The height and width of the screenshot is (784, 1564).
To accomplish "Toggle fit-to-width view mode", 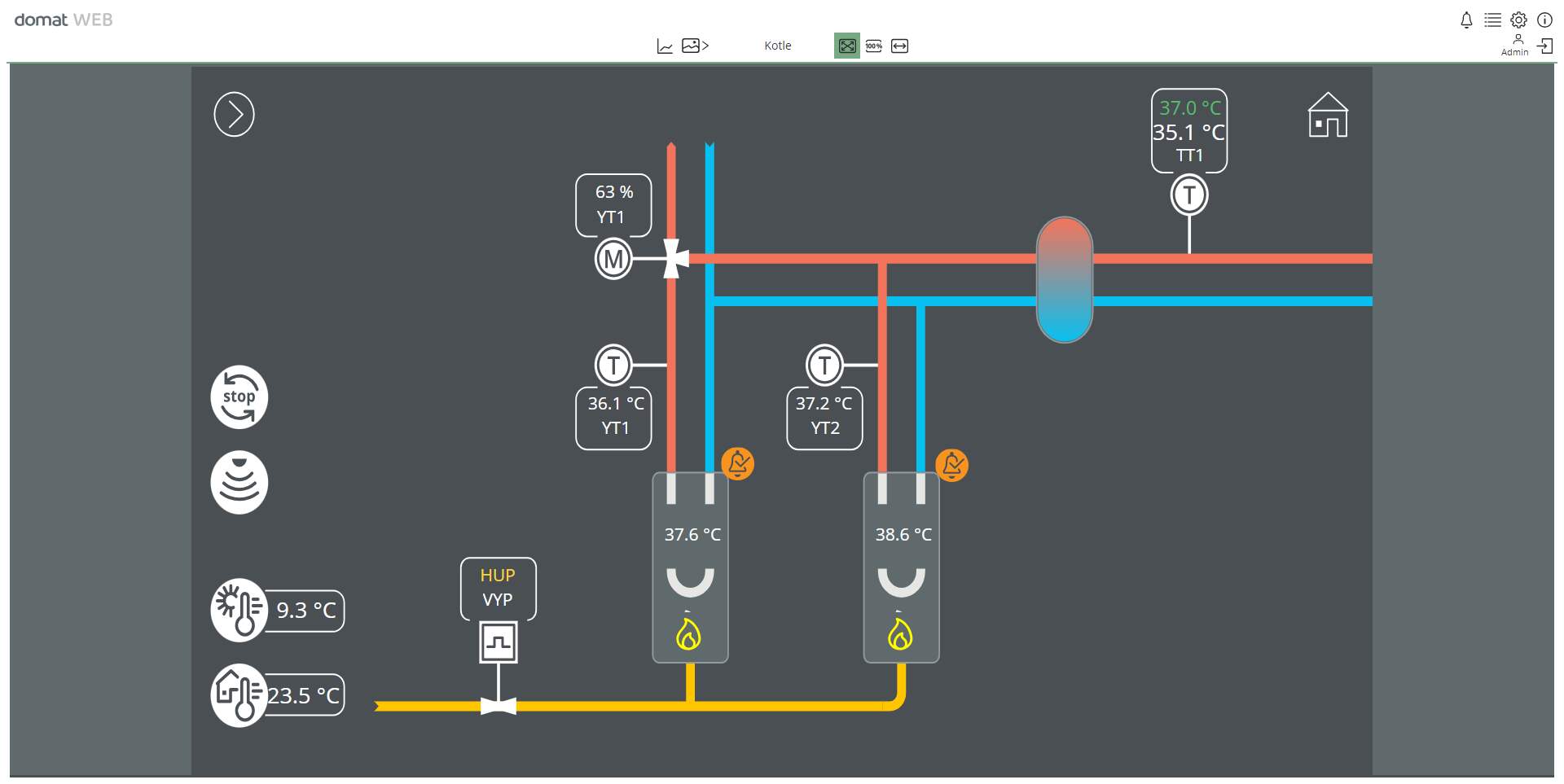I will 899,46.
